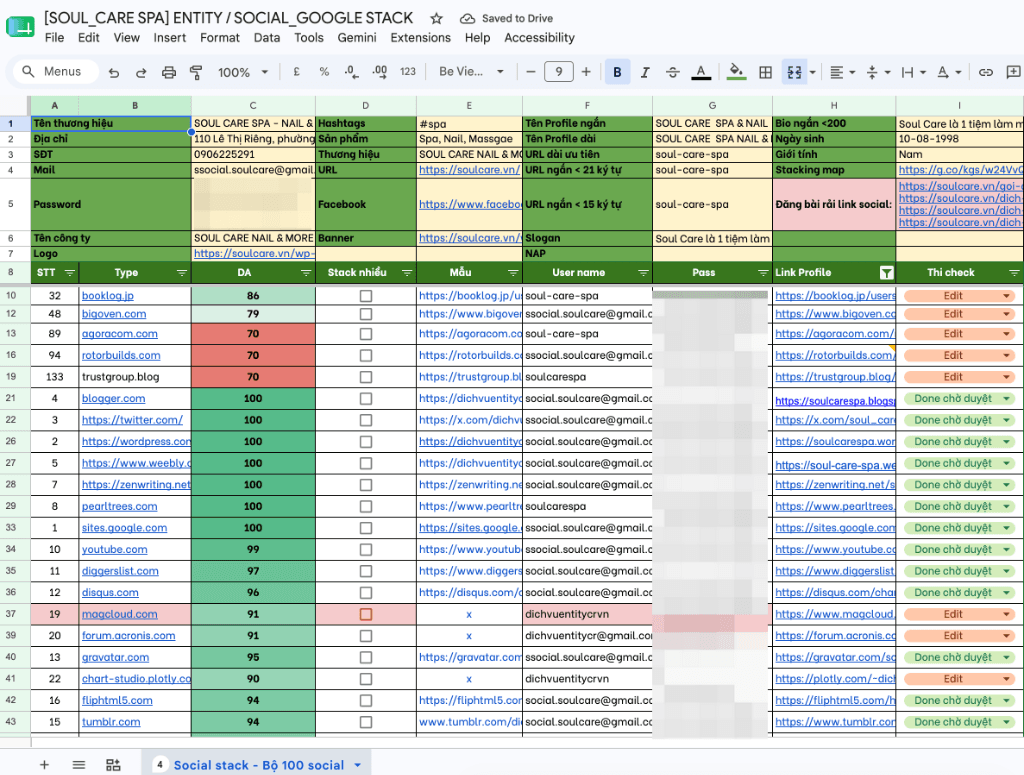The height and width of the screenshot is (775, 1024).
Task: Tick Stack nhiều checkbox for youtube.com
Action: [x=366, y=549]
